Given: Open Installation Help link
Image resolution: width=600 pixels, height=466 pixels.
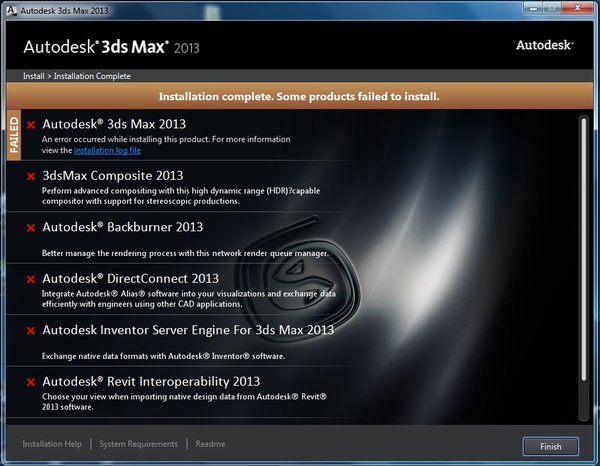Looking at the screenshot, I should tap(52, 444).
